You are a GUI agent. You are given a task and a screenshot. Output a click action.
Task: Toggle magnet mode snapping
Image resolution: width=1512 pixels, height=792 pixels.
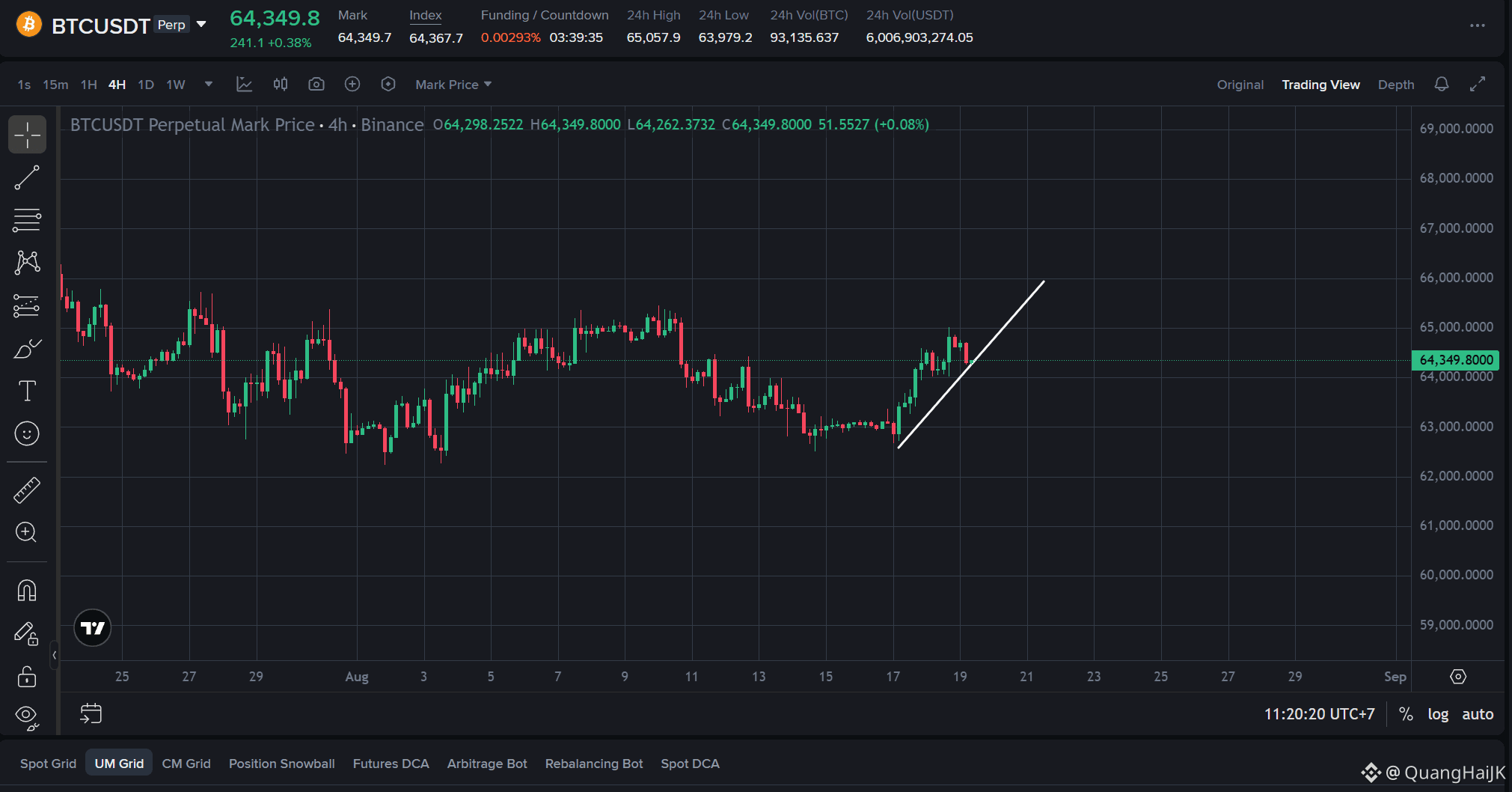27,591
